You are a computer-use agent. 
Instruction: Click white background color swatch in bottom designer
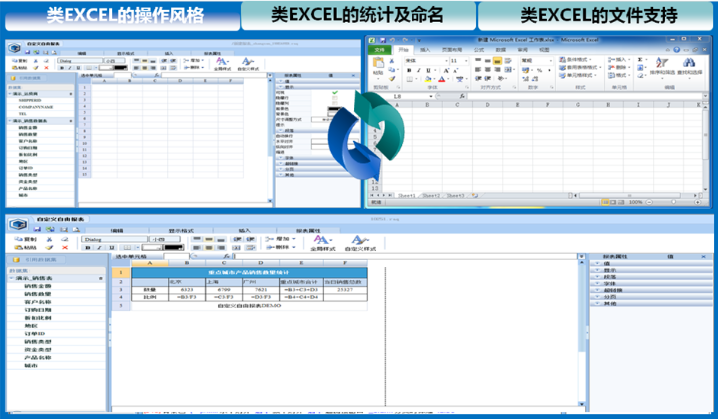pos(152,247)
